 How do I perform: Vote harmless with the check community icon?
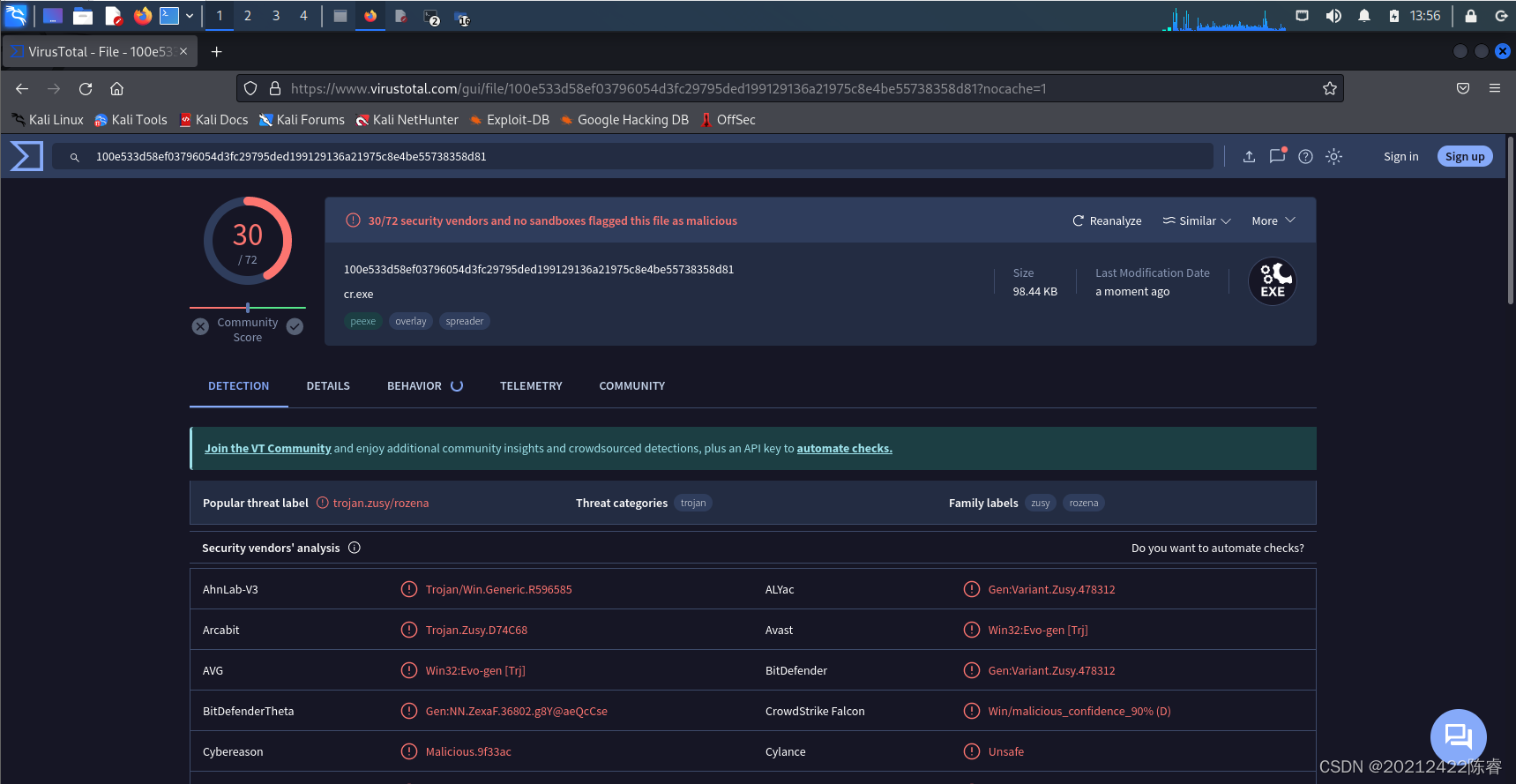point(295,326)
